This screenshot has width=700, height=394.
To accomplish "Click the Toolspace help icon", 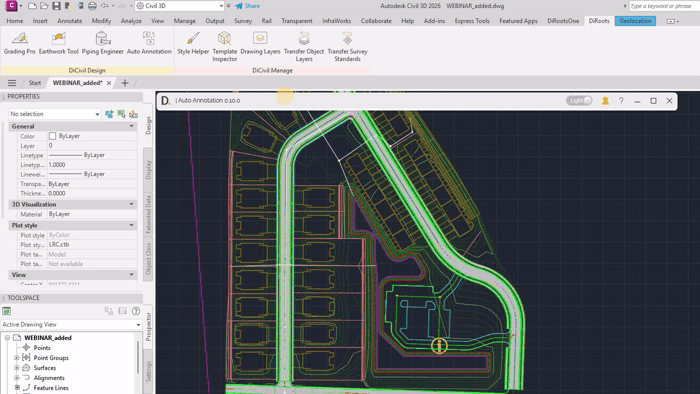I will [136, 311].
